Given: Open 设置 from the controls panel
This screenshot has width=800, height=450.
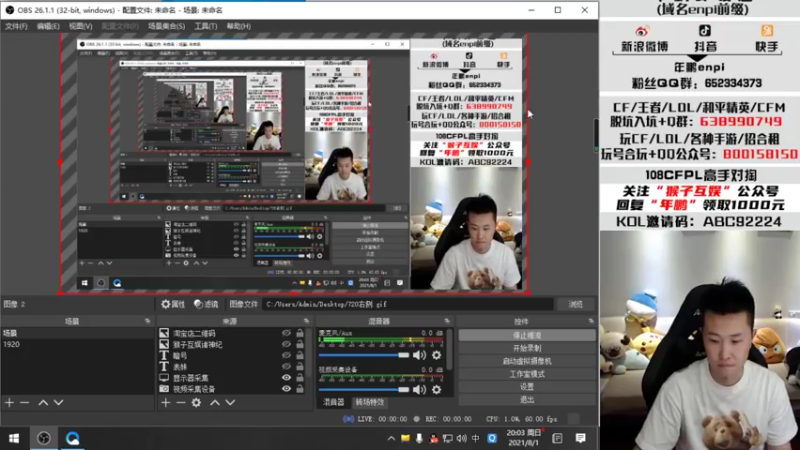Looking at the screenshot, I should pyautogui.click(x=527, y=387).
